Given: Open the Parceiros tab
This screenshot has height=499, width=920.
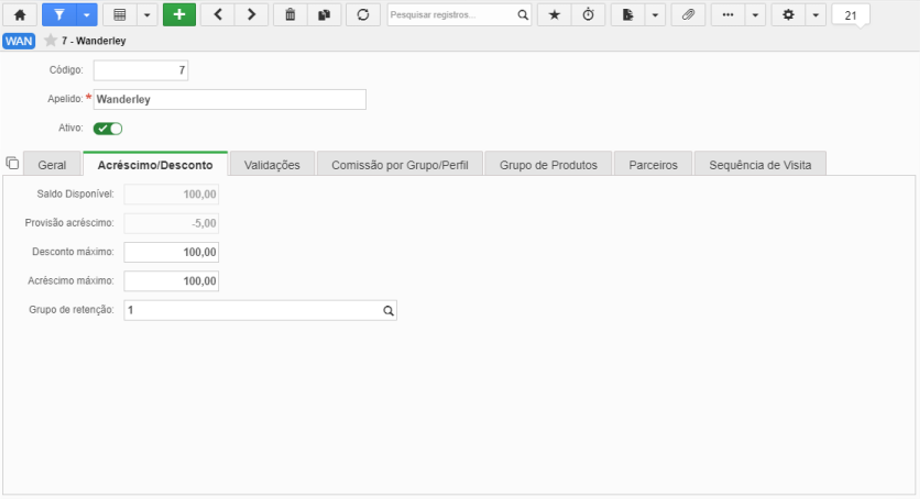Looking at the screenshot, I should pos(653,165).
